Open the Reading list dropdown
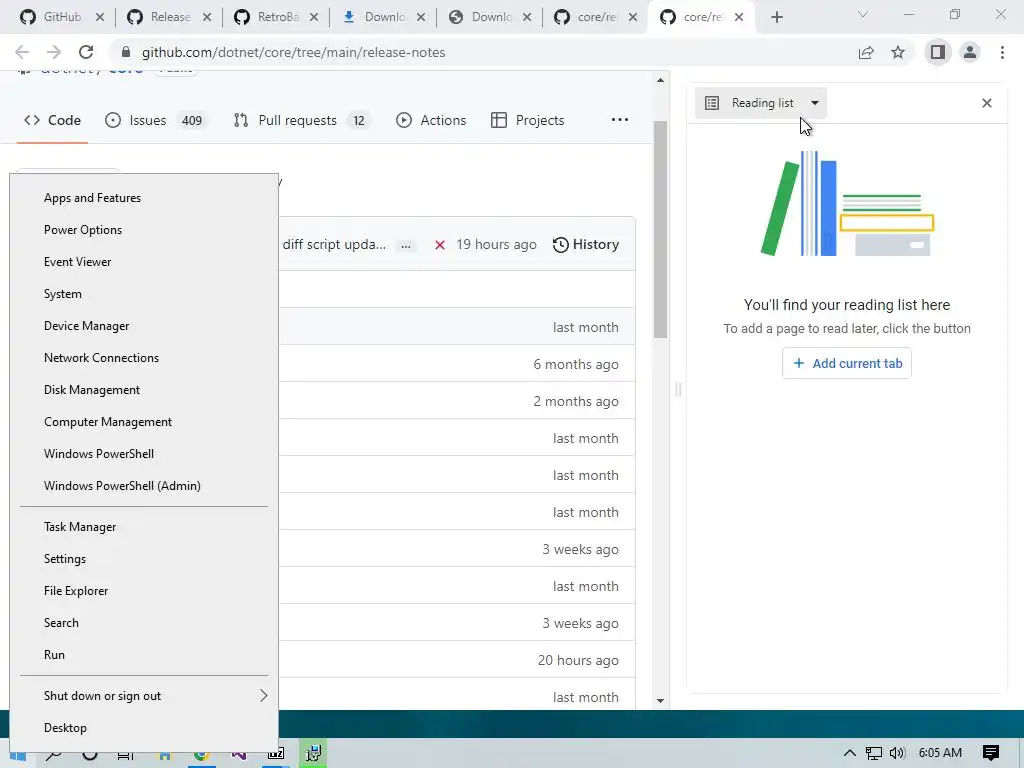Image resolution: width=1024 pixels, height=768 pixels. click(761, 103)
